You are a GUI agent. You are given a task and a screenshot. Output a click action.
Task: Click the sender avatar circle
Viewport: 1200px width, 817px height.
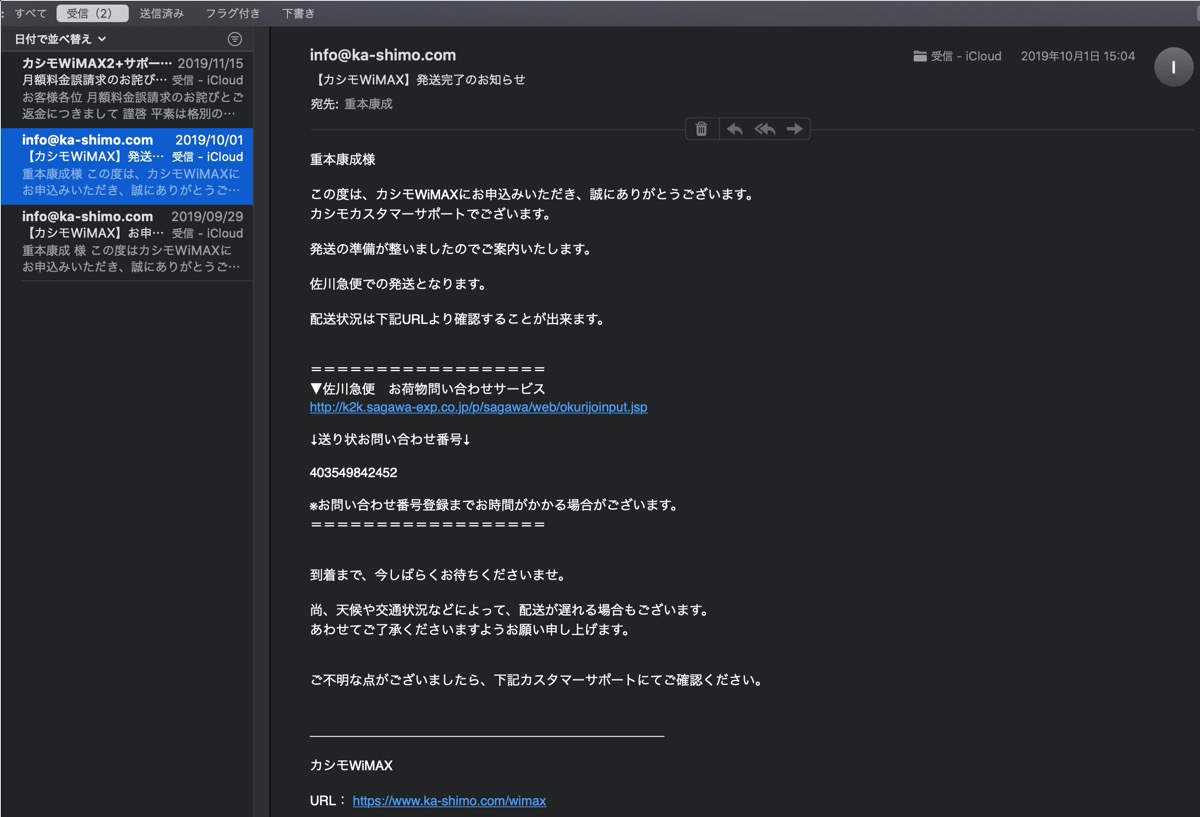(1173, 67)
